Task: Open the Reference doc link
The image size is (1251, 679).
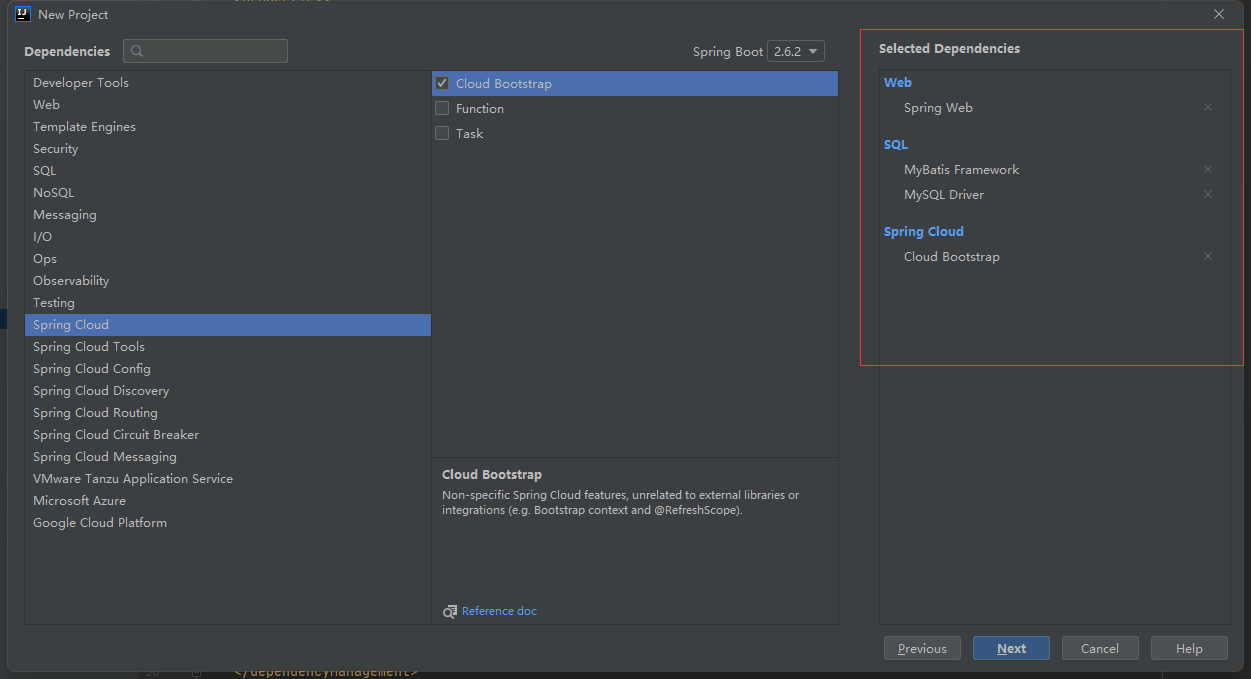Action: pyautogui.click(x=499, y=611)
